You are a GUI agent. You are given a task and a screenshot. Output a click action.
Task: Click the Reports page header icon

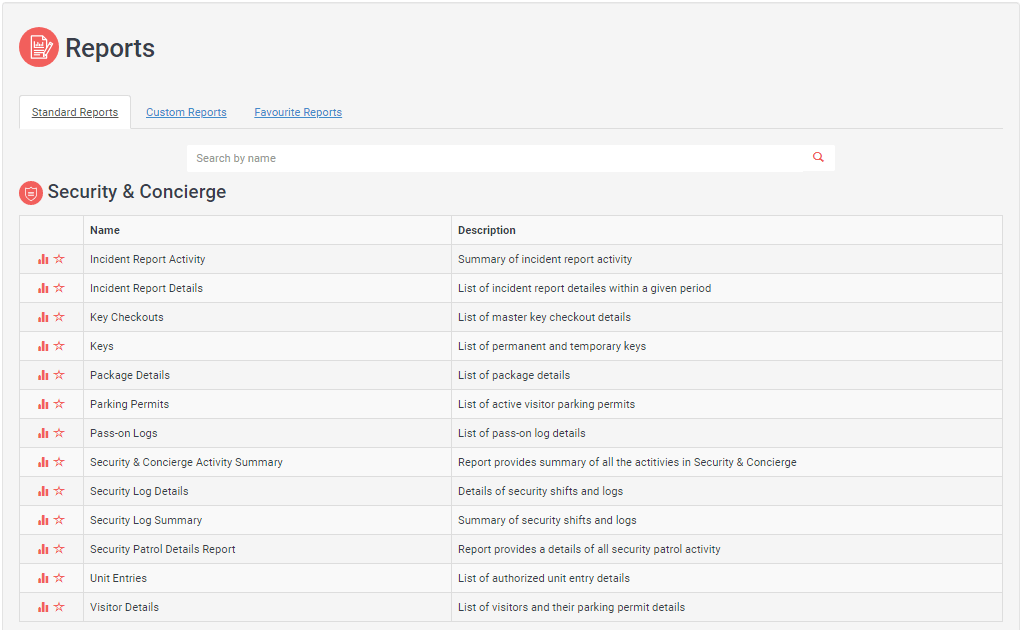[x=39, y=47]
